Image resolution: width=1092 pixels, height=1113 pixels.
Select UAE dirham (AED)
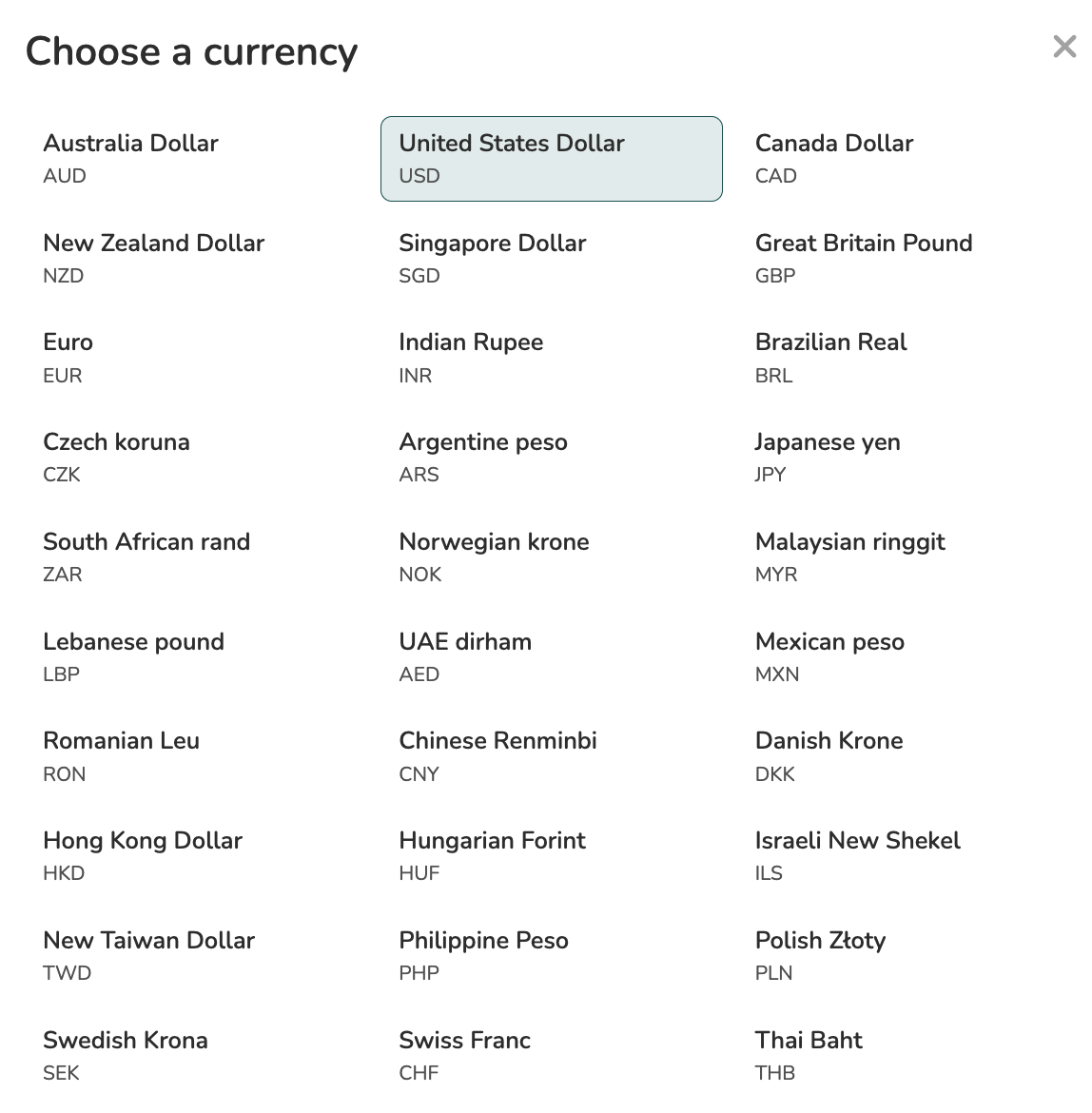[465, 656]
